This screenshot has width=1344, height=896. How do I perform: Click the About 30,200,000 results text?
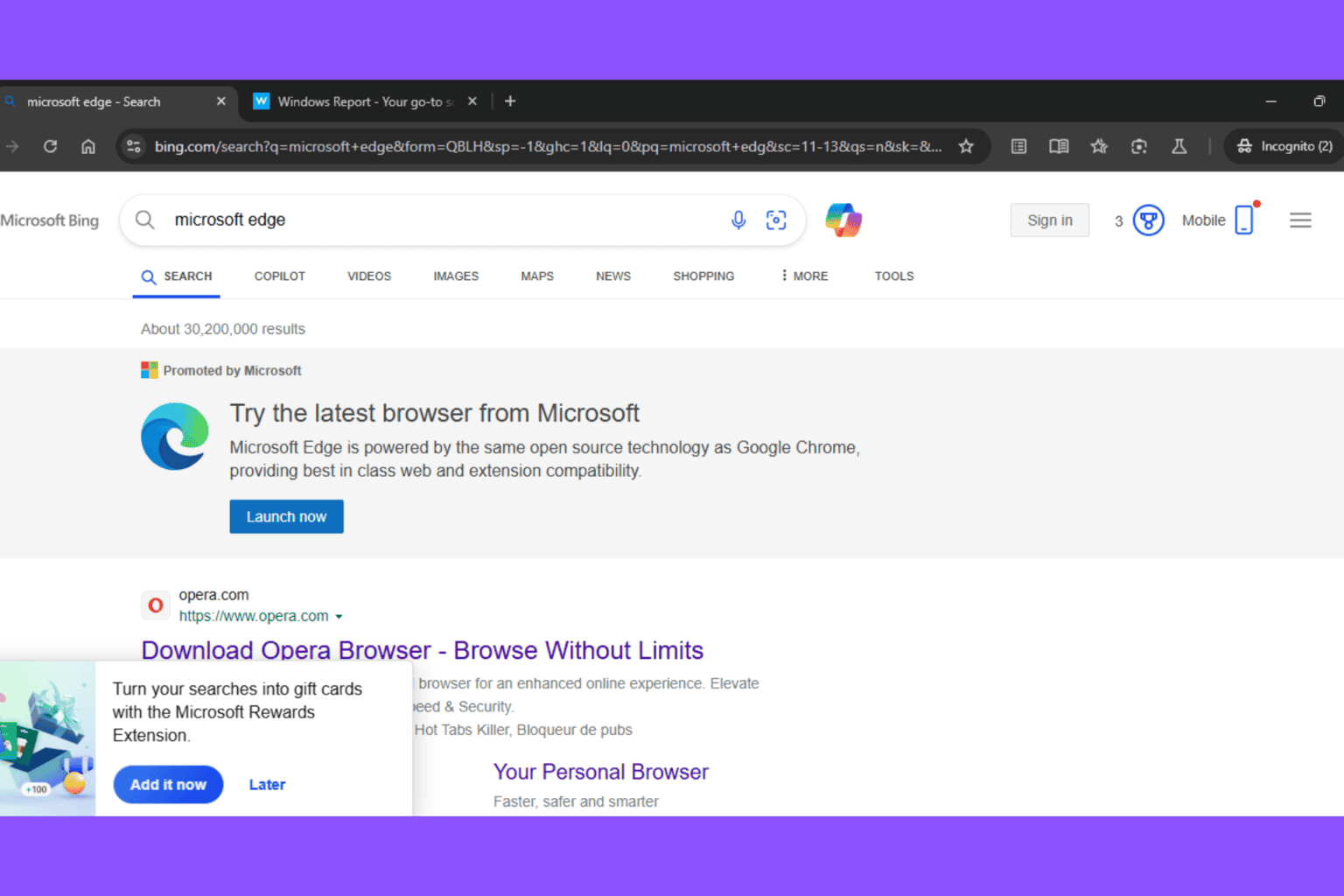point(223,329)
